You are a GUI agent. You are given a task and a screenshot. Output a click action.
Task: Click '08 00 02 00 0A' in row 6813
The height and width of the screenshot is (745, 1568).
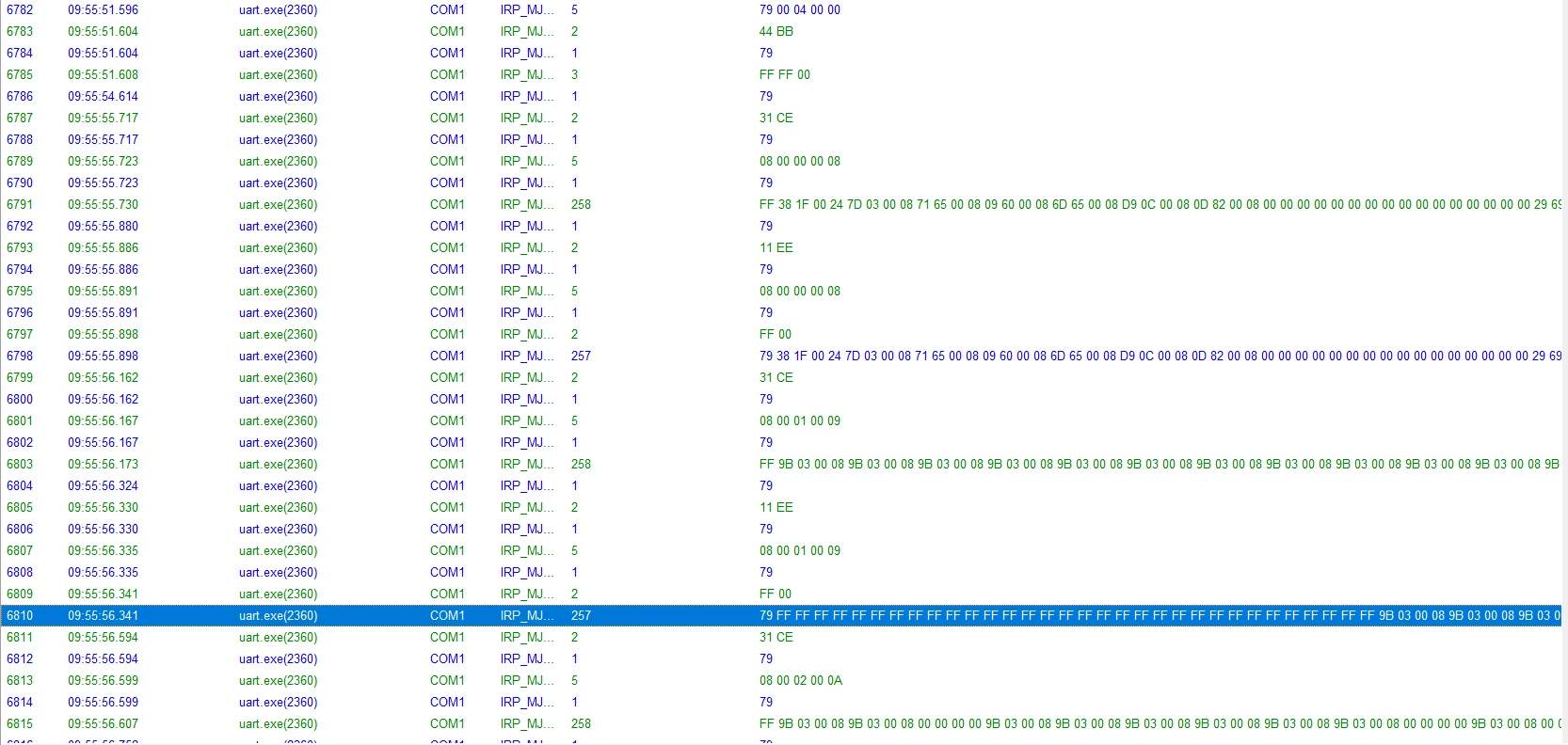point(801,681)
